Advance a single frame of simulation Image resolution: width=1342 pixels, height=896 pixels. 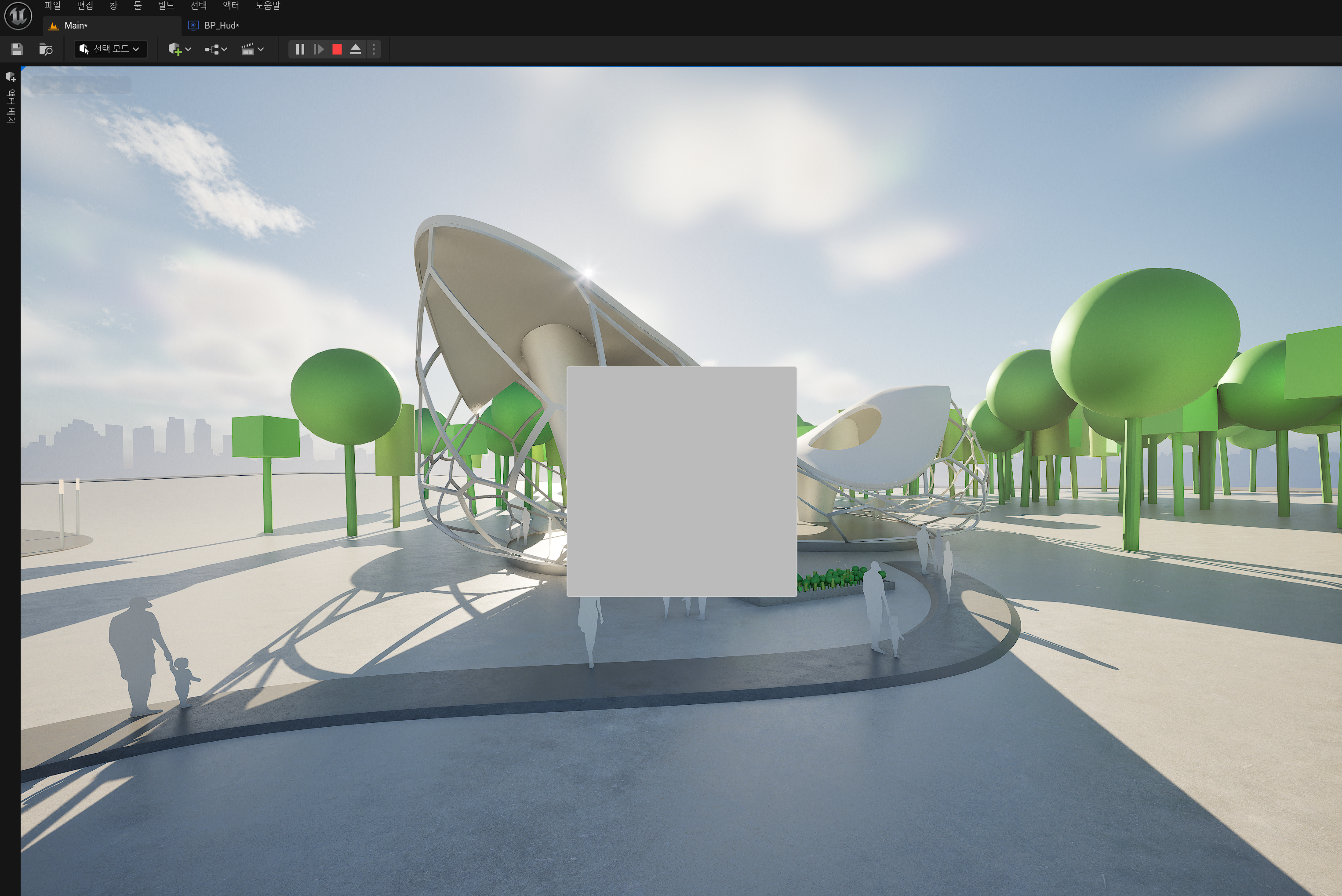[319, 49]
